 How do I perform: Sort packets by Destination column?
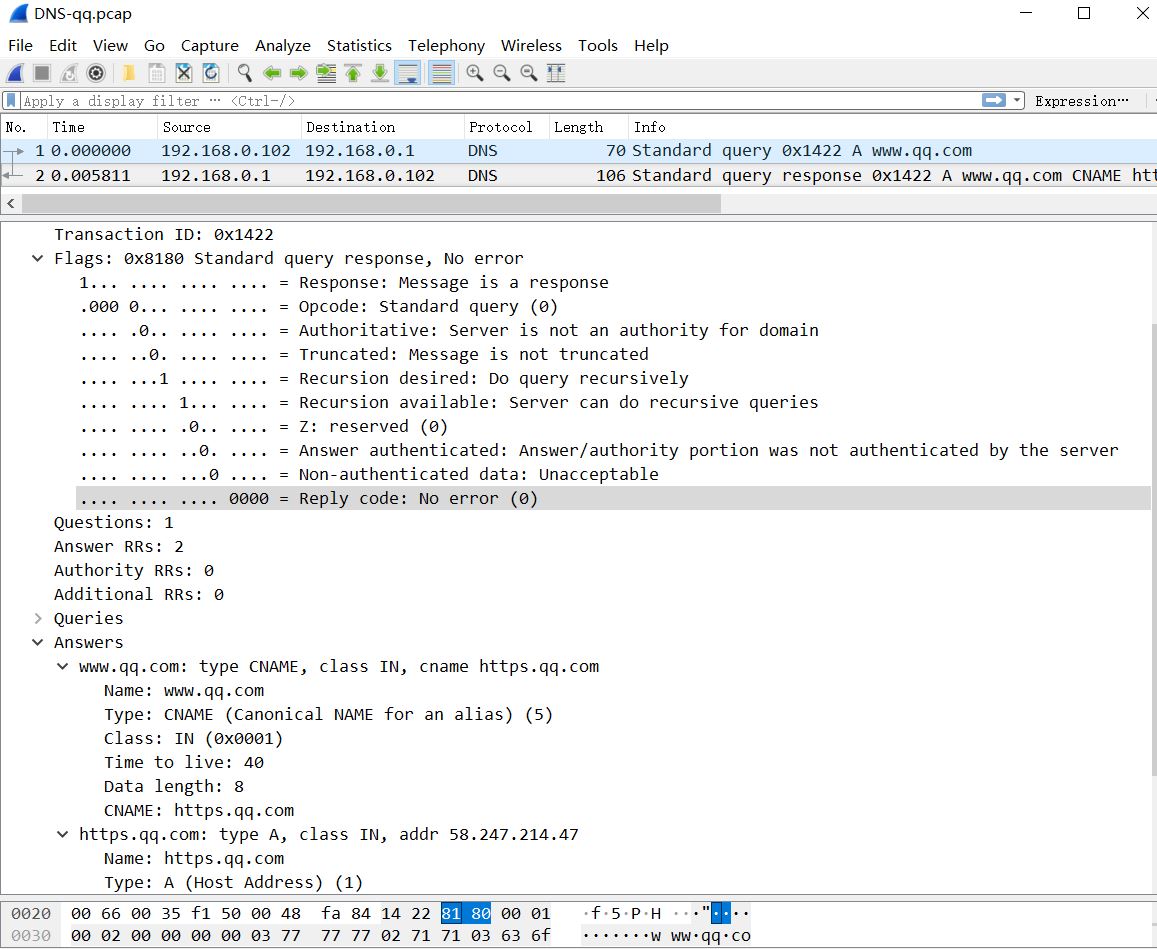click(382, 127)
